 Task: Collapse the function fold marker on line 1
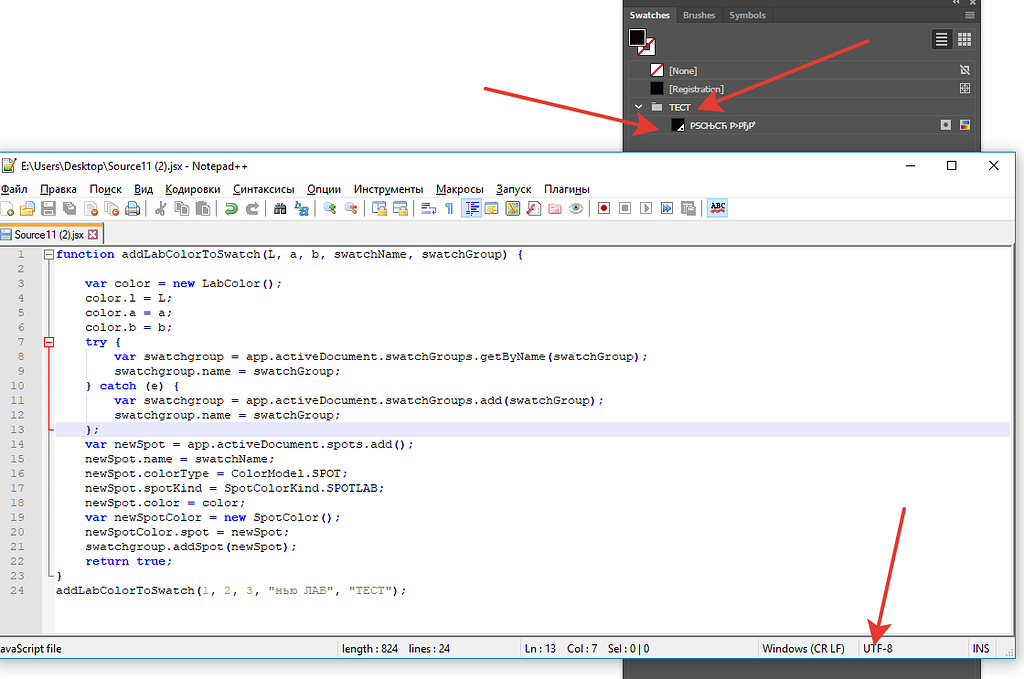click(49, 255)
